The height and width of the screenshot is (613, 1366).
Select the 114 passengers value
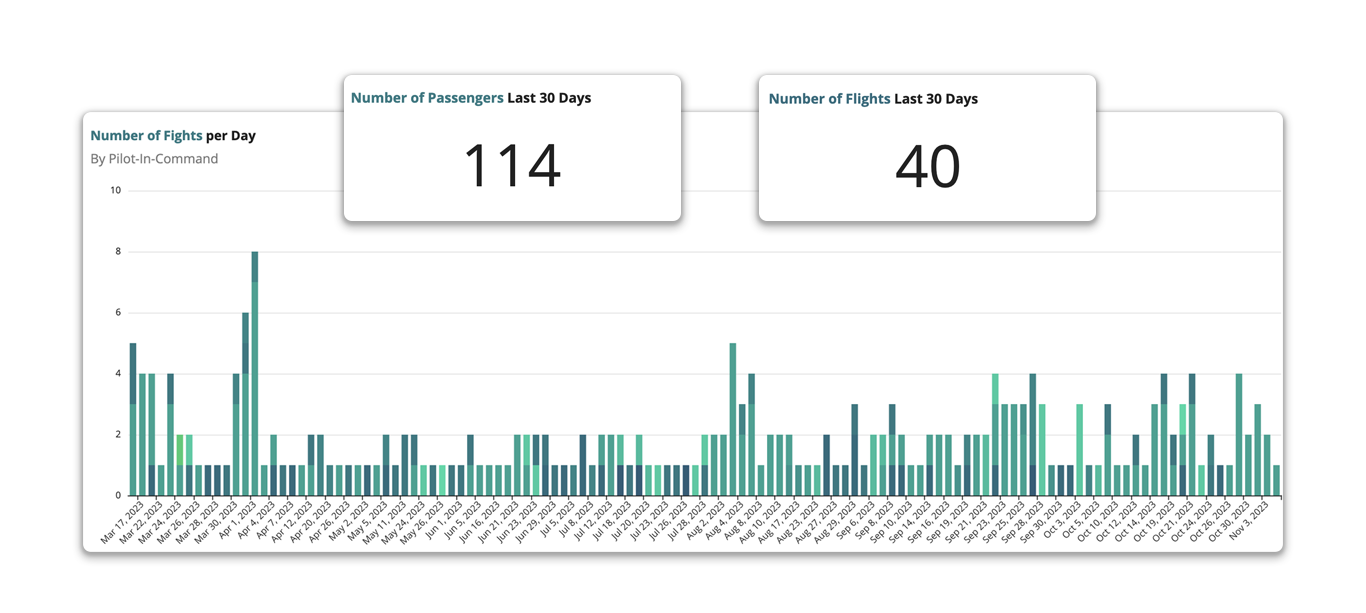[x=511, y=165]
